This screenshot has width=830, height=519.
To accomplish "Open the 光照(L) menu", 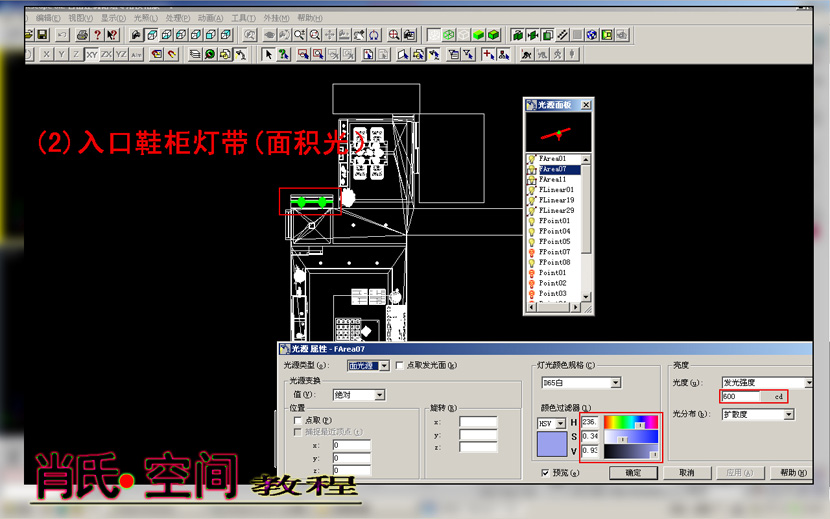I will pyautogui.click(x=146, y=18).
